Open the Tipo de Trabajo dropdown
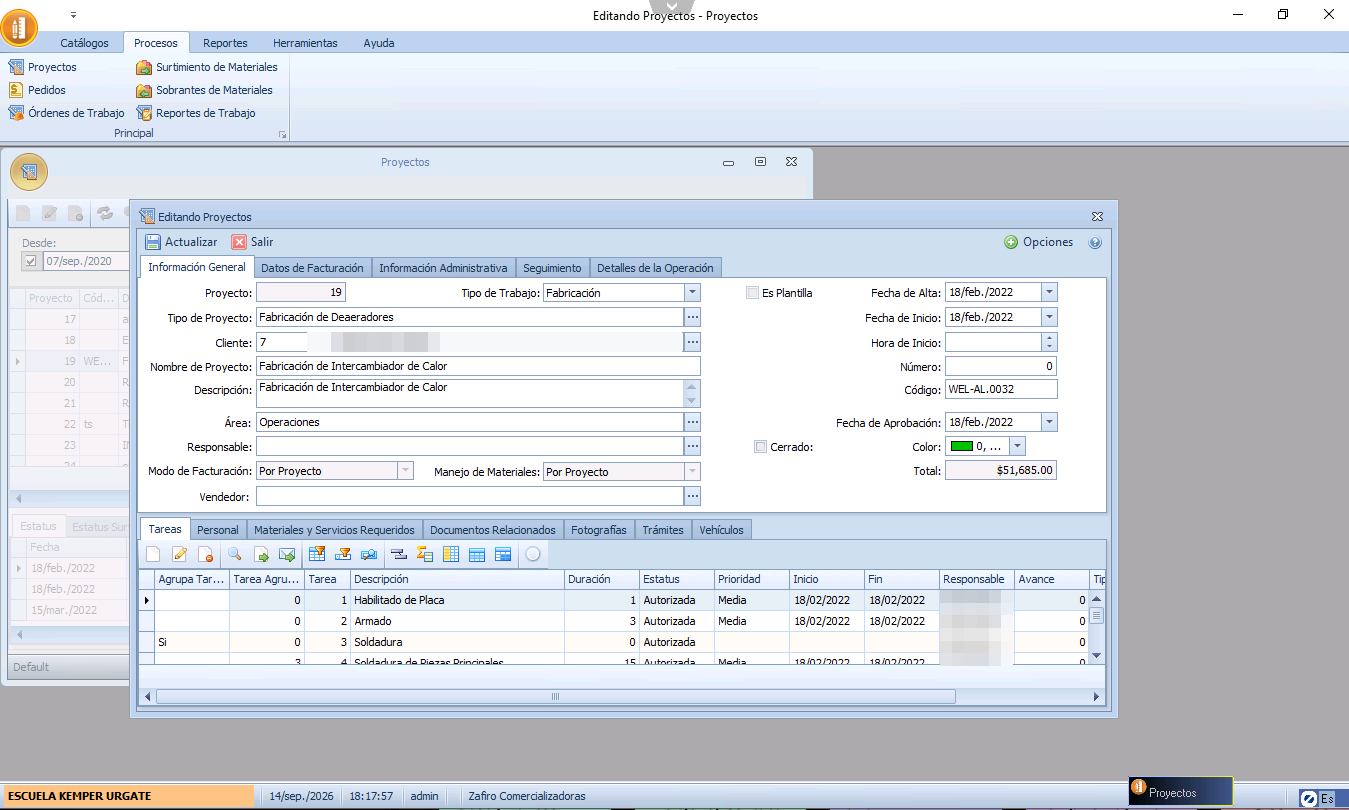The height and width of the screenshot is (810, 1349). (x=692, y=293)
